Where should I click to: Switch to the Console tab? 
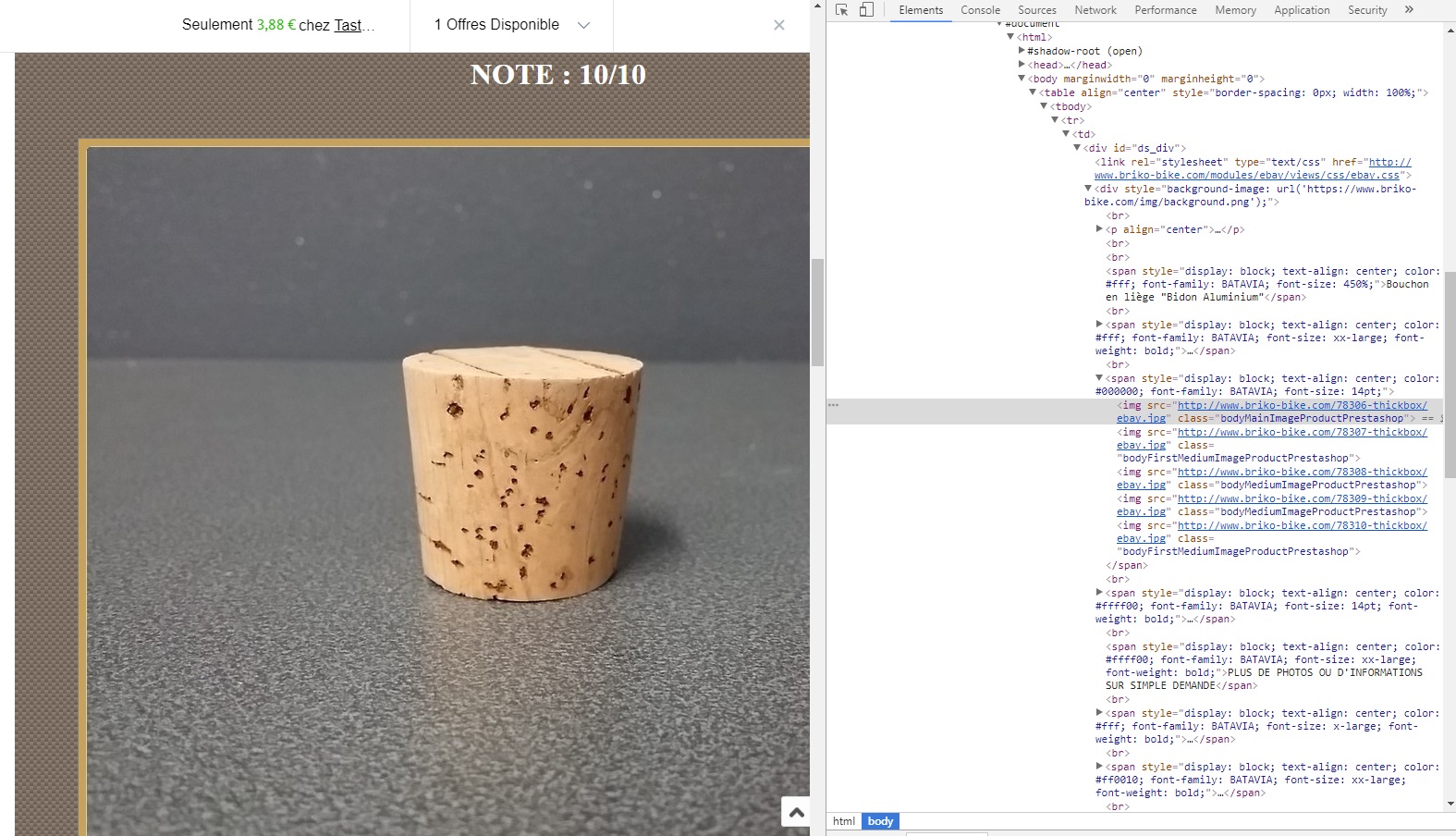click(980, 10)
